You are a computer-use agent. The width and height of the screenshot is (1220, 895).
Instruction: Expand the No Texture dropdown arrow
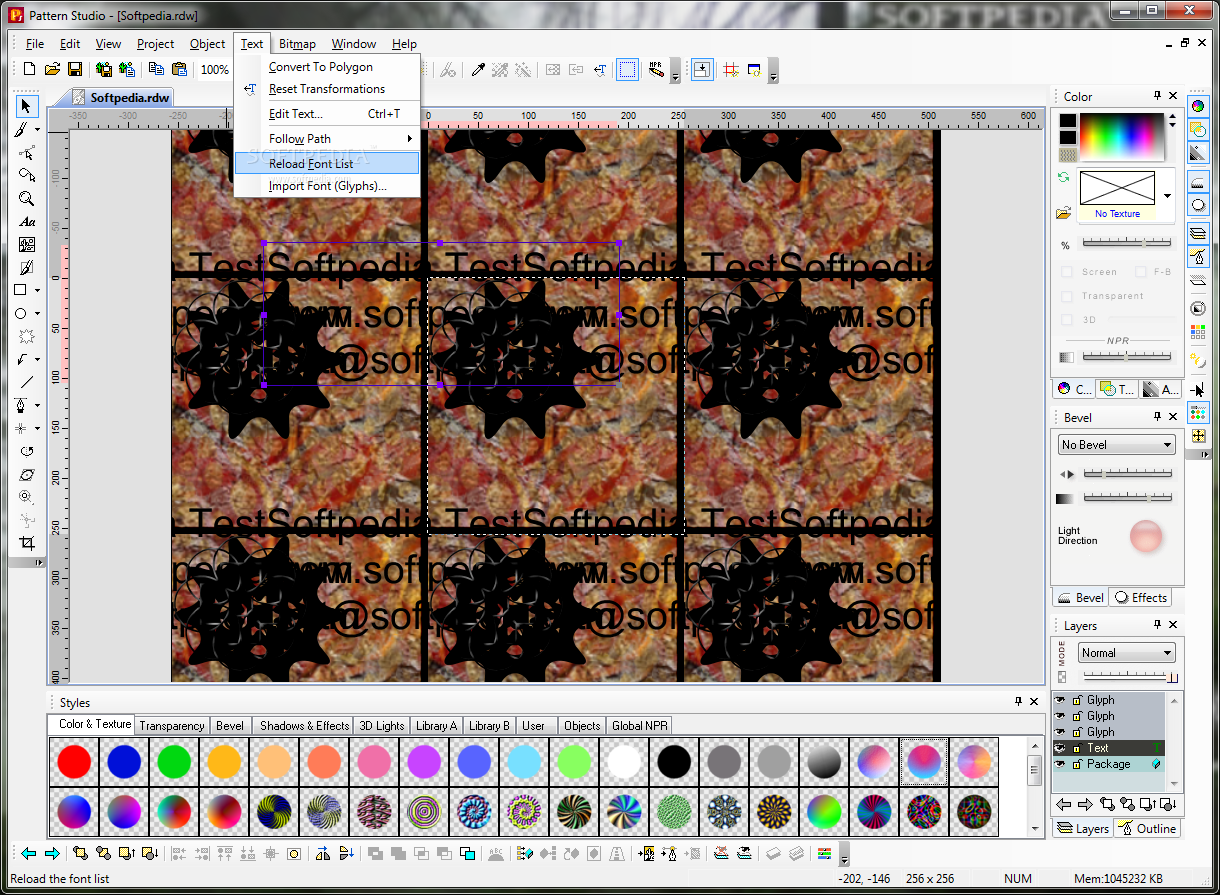[1167, 196]
